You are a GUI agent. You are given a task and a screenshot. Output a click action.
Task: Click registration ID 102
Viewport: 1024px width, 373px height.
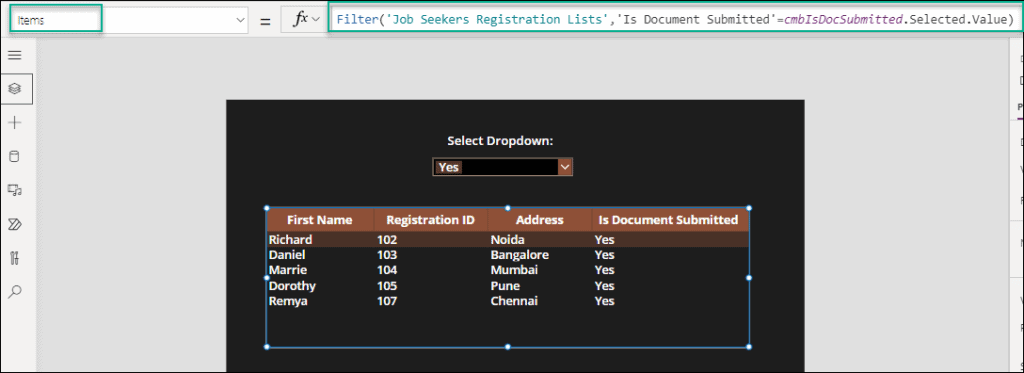[x=387, y=240]
